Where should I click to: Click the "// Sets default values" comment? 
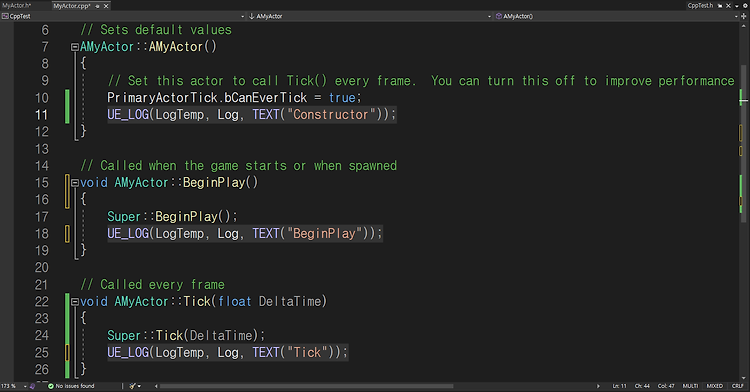(x=156, y=30)
